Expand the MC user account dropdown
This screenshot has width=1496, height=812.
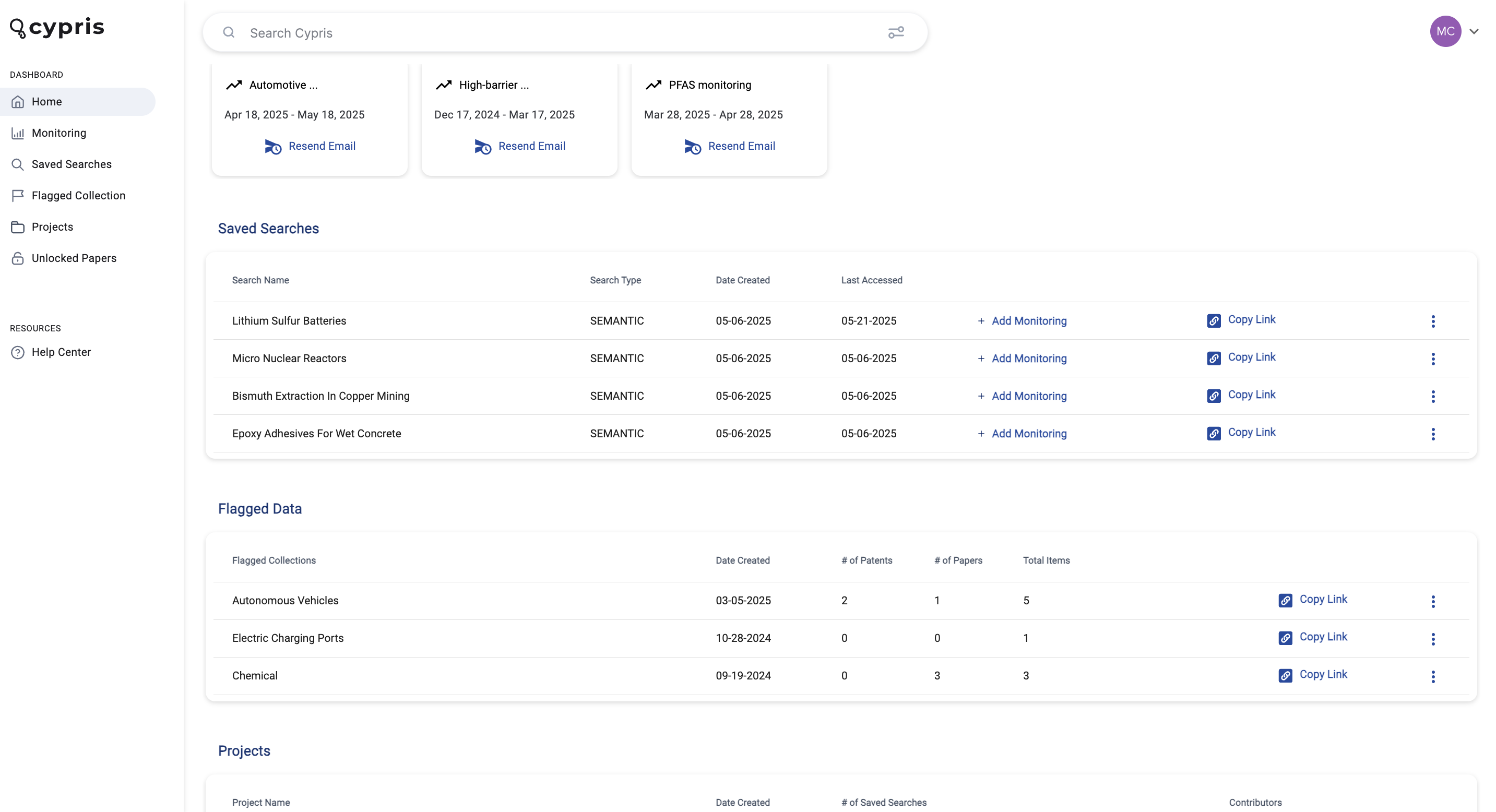pos(1474,31)
